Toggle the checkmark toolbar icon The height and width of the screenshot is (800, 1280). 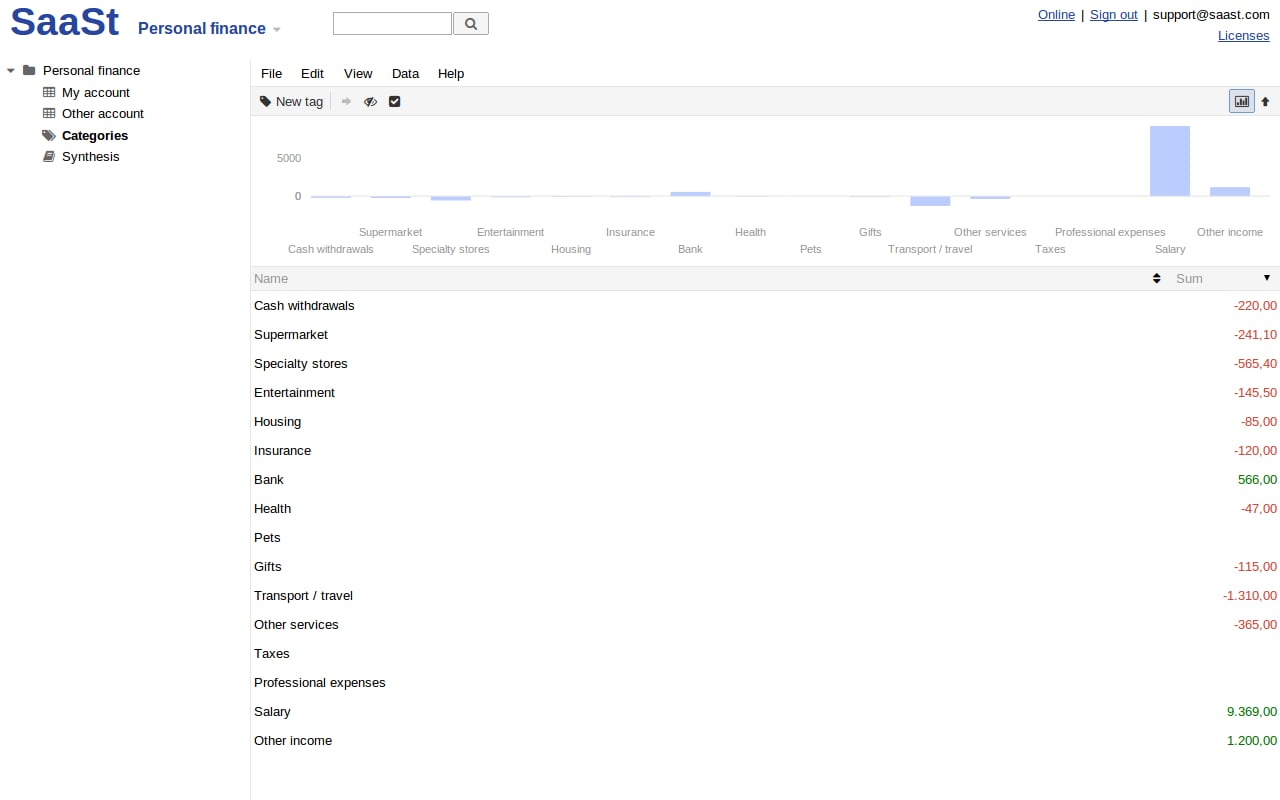pyautogui.click(x=394, y=101)
